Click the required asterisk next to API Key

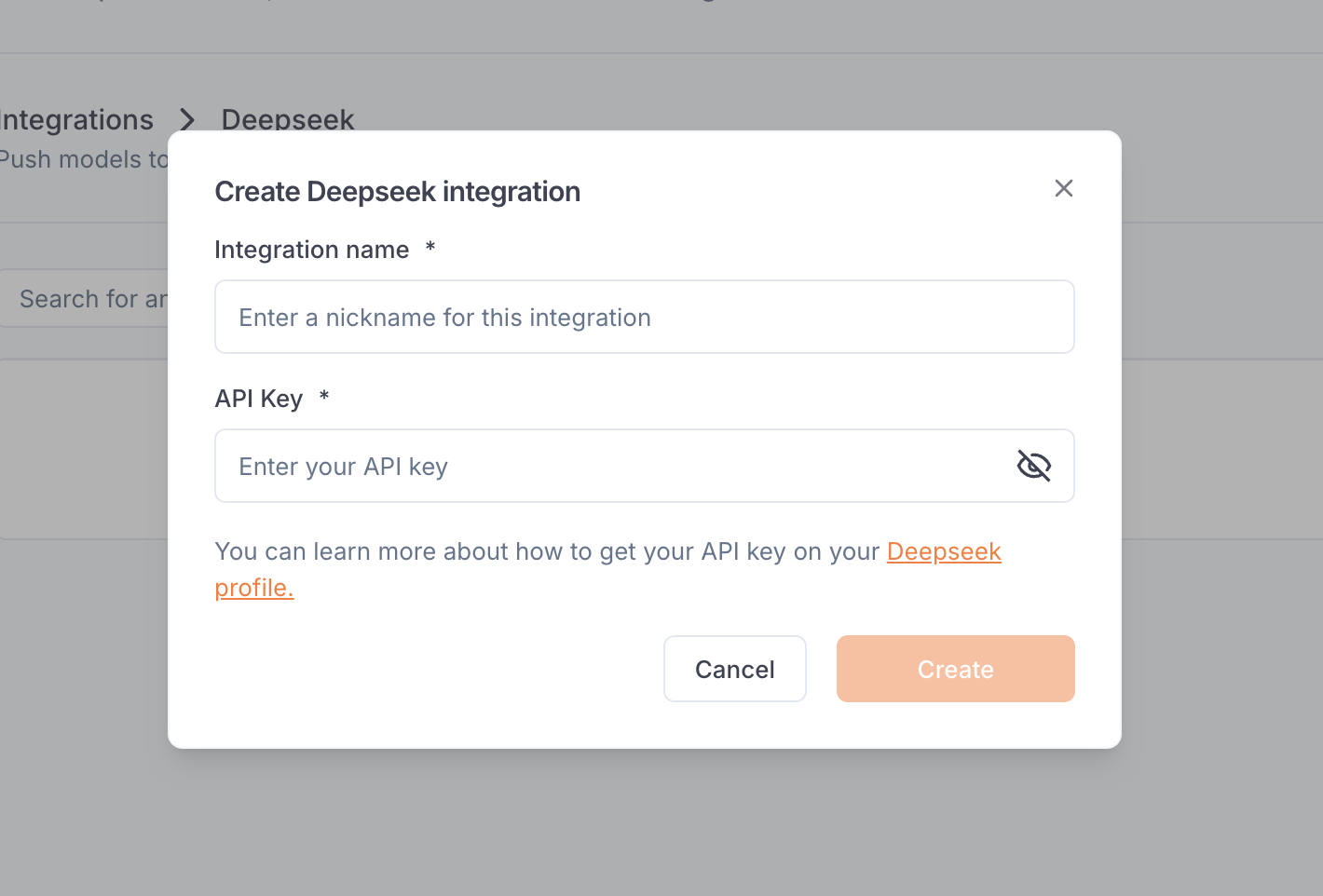(324, 397)
